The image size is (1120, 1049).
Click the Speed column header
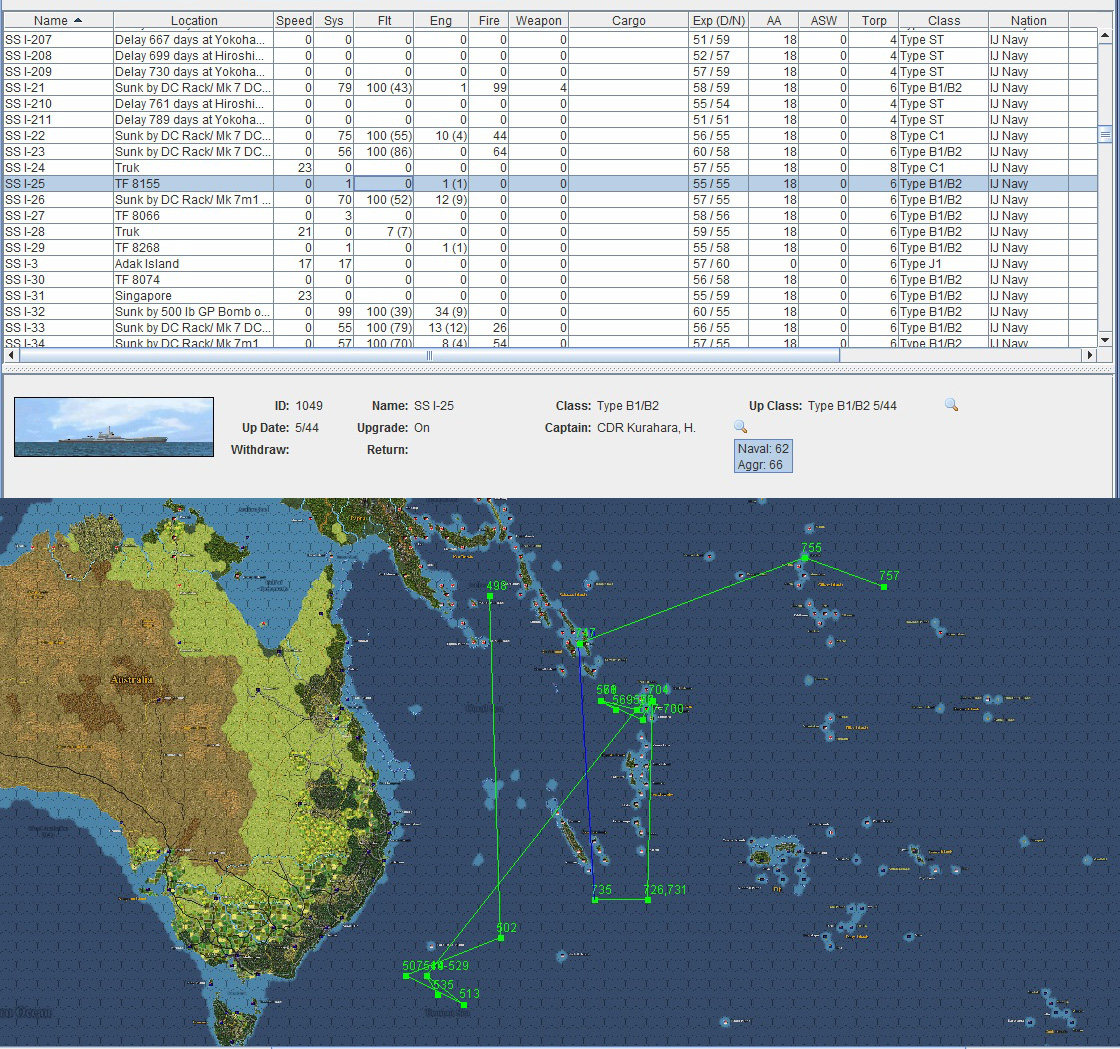click(294, 21)
